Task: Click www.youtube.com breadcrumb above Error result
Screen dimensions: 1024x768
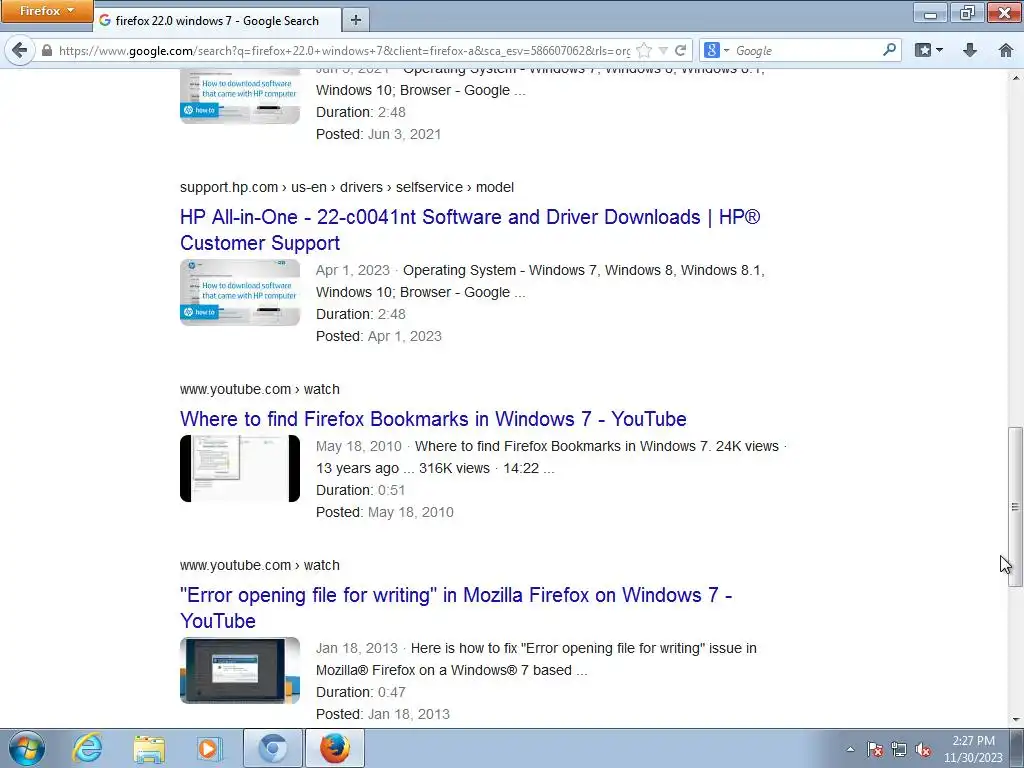Action: (x=260, y=566)
